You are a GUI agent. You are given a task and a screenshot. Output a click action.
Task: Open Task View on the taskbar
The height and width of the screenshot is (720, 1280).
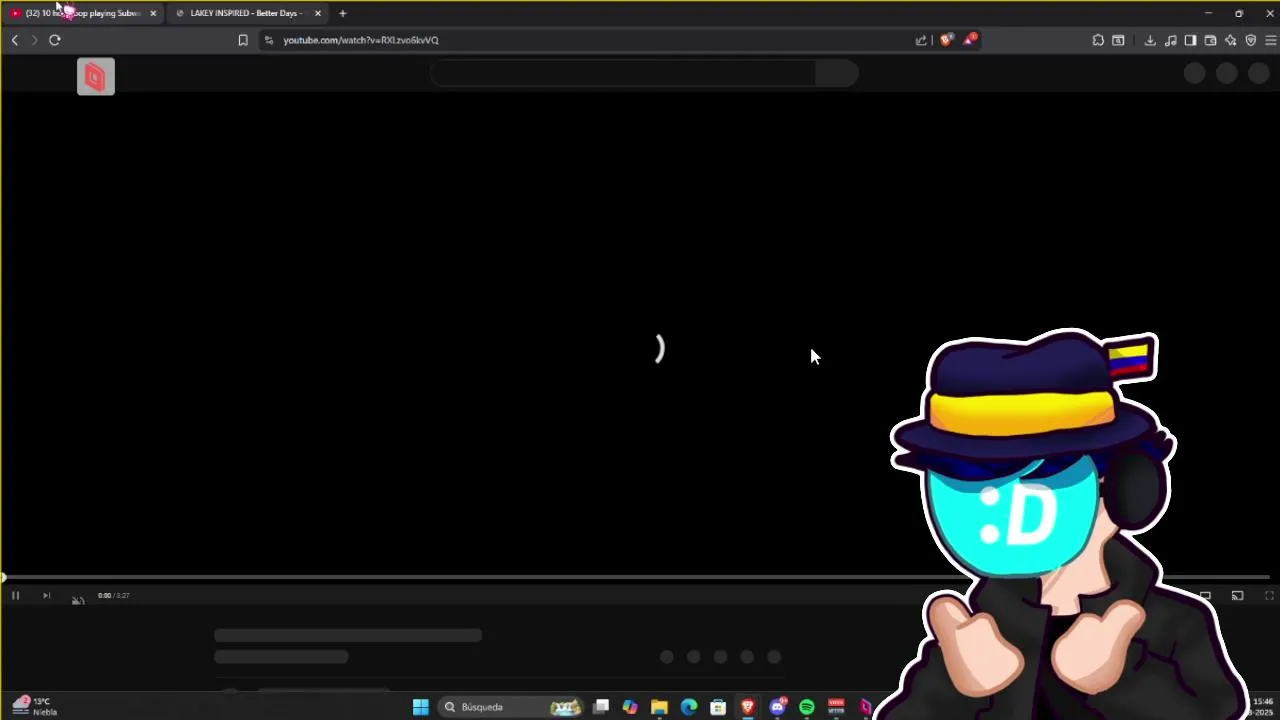(x=601, y=707)
